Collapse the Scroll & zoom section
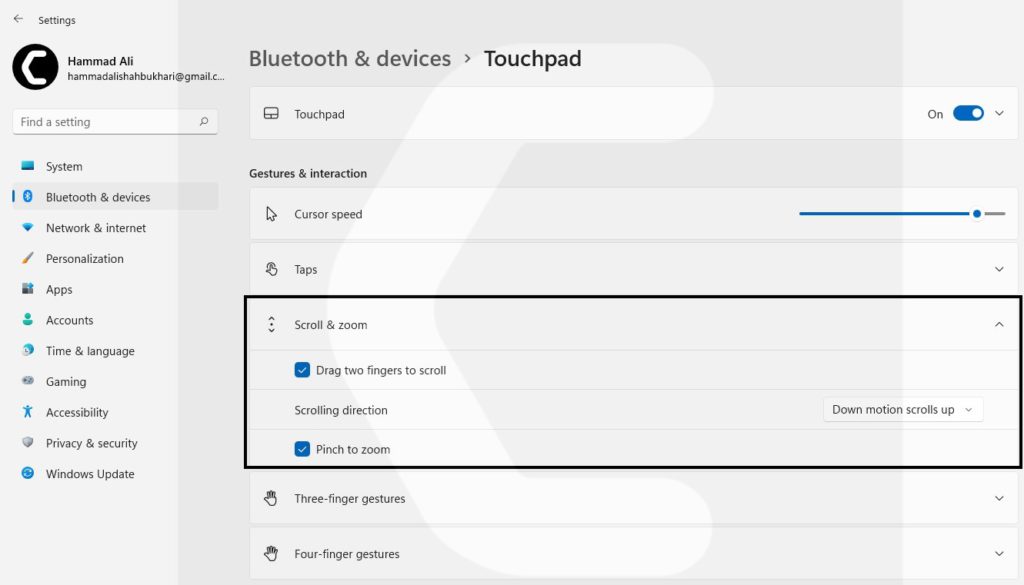The width and height of the screenshot is (1024, 585). [998, 324]
